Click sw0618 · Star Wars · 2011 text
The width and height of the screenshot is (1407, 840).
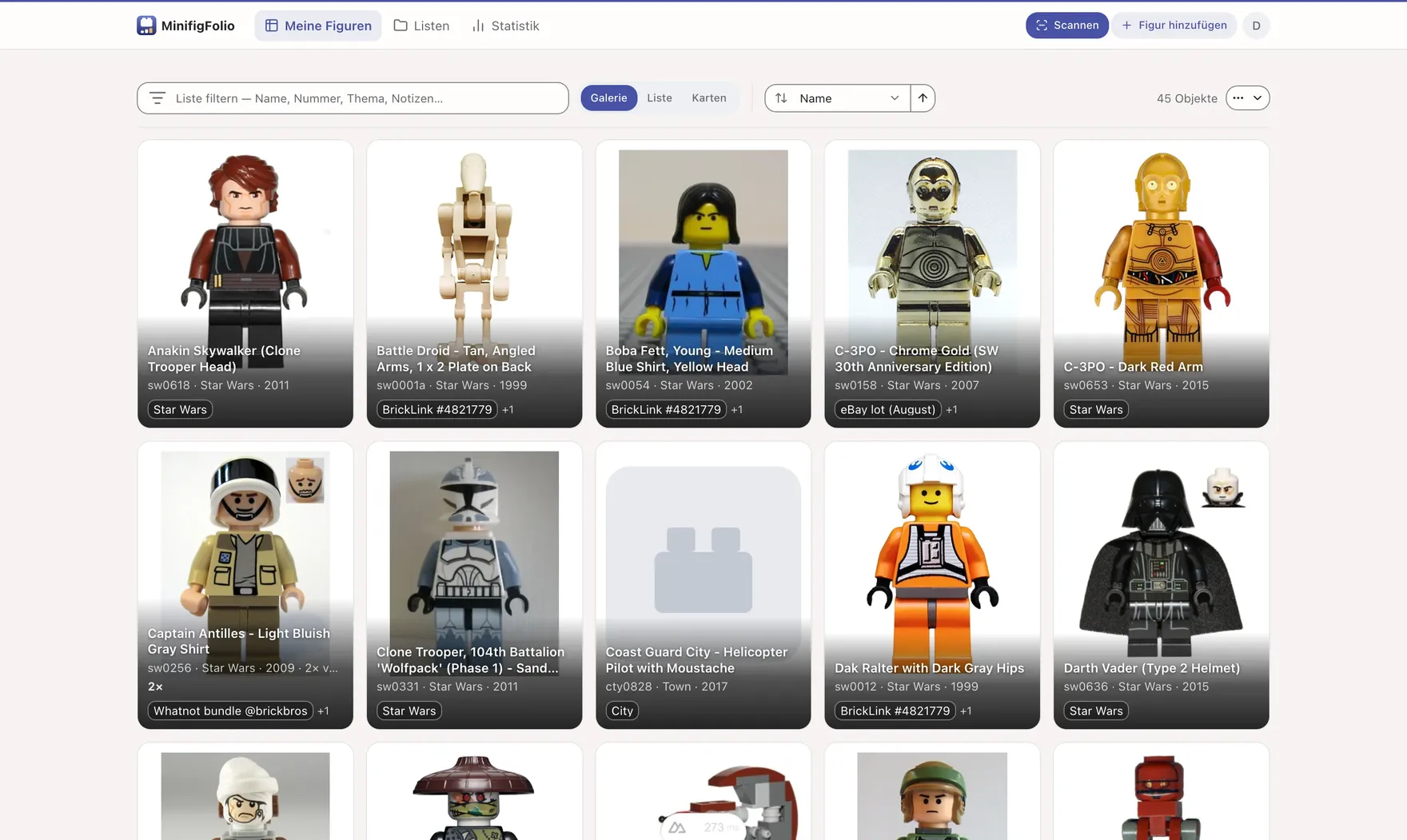[x=218, y=385]
